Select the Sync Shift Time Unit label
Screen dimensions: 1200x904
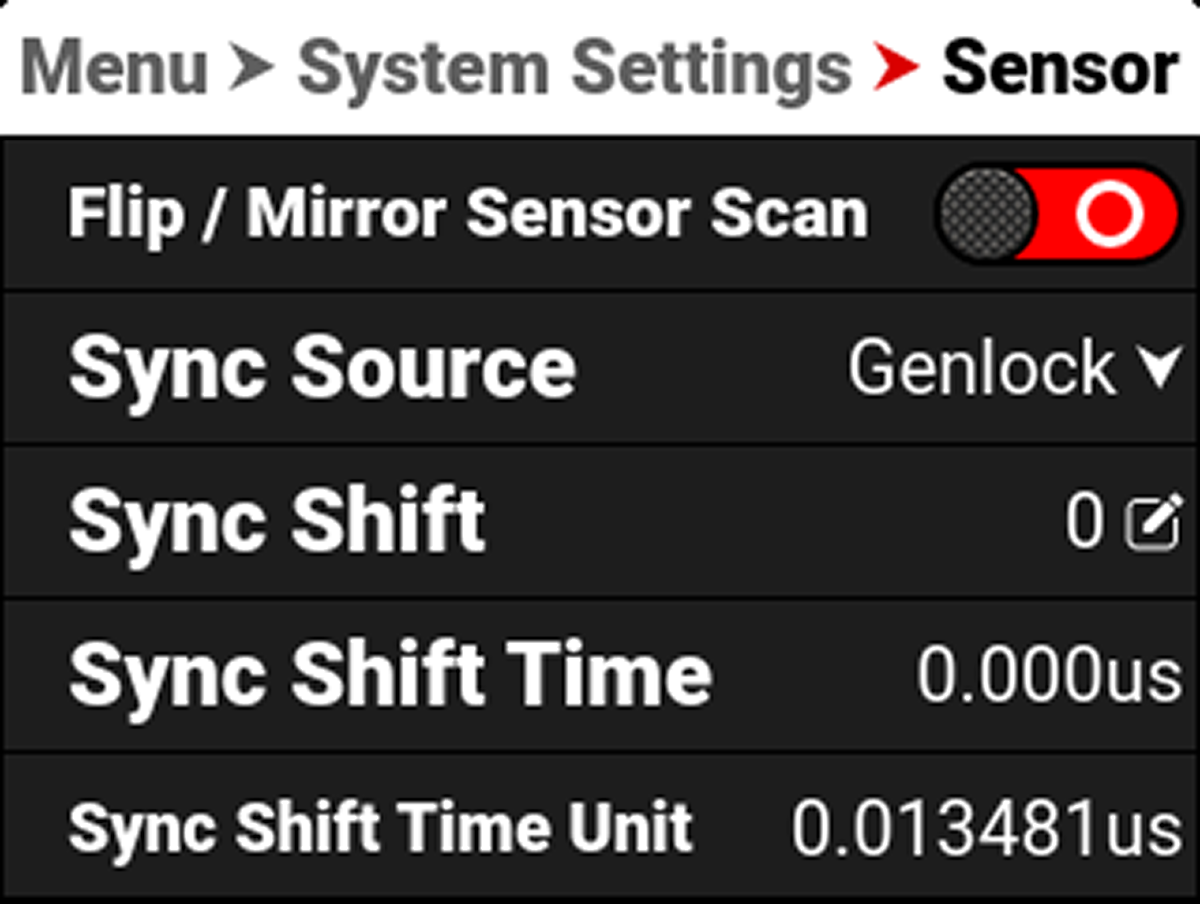tap(380, 828)
